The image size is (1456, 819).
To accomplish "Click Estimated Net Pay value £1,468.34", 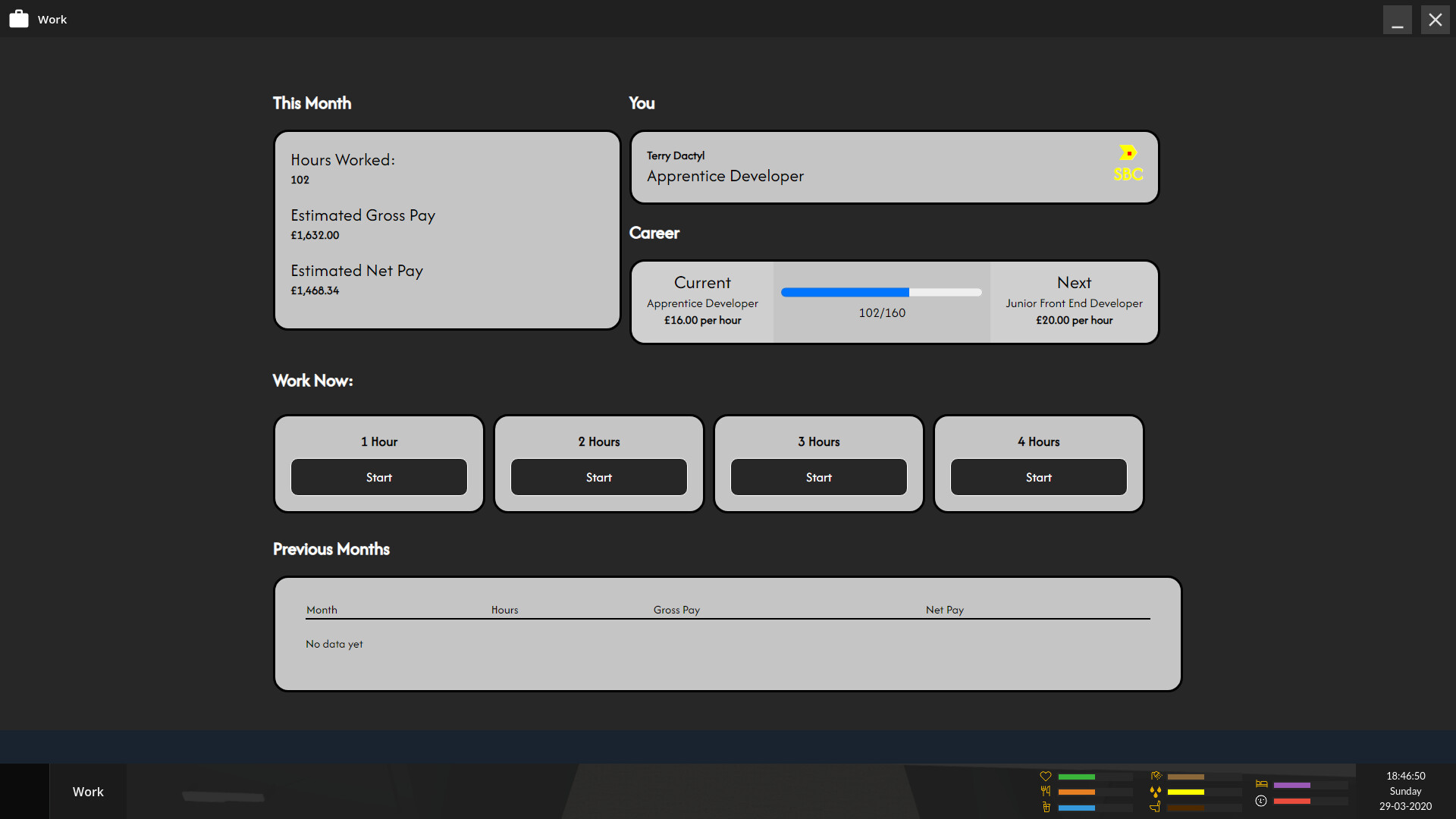I will [x=315, y=290].
